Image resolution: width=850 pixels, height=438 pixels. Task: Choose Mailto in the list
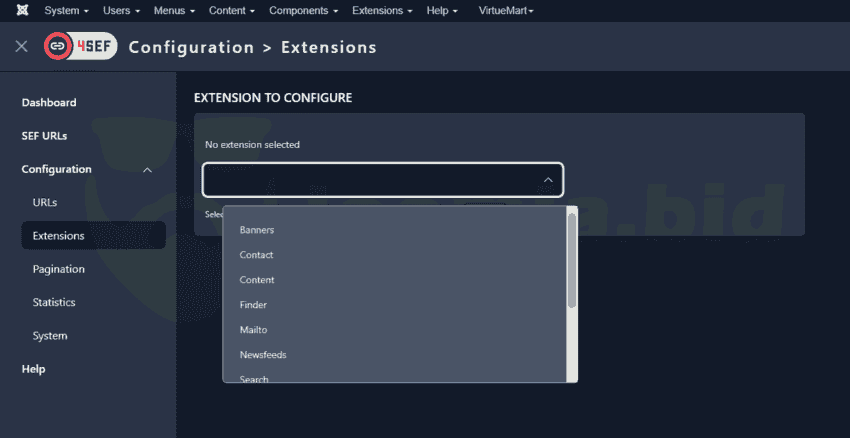click(x=253, y=330)
